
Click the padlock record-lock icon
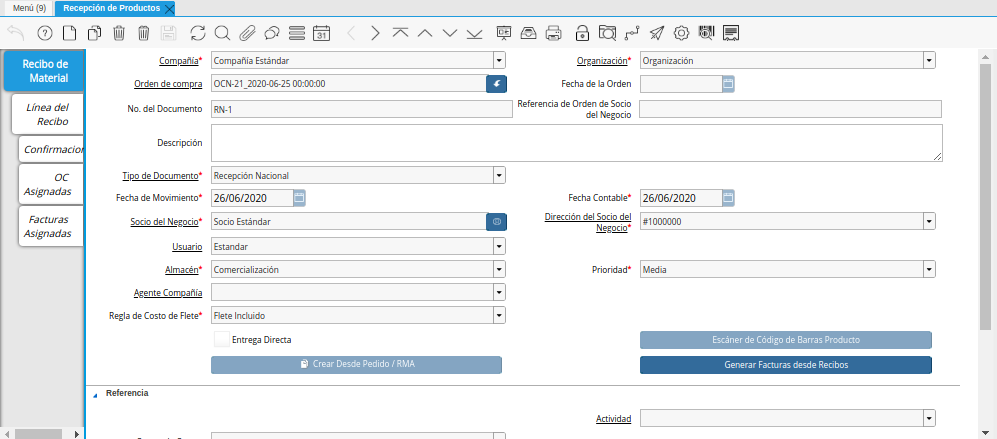point(582,33)
